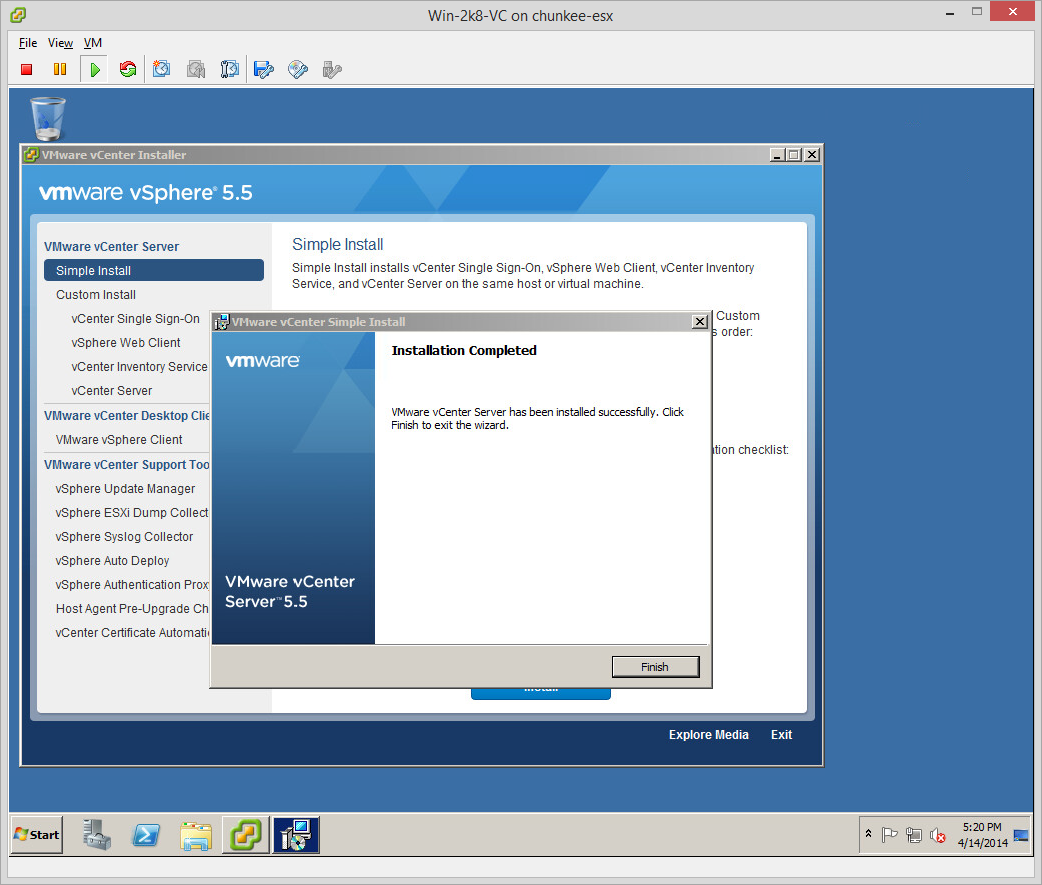Click the floppy drive connect icon

pyautogui.click(x=263, y=69)
